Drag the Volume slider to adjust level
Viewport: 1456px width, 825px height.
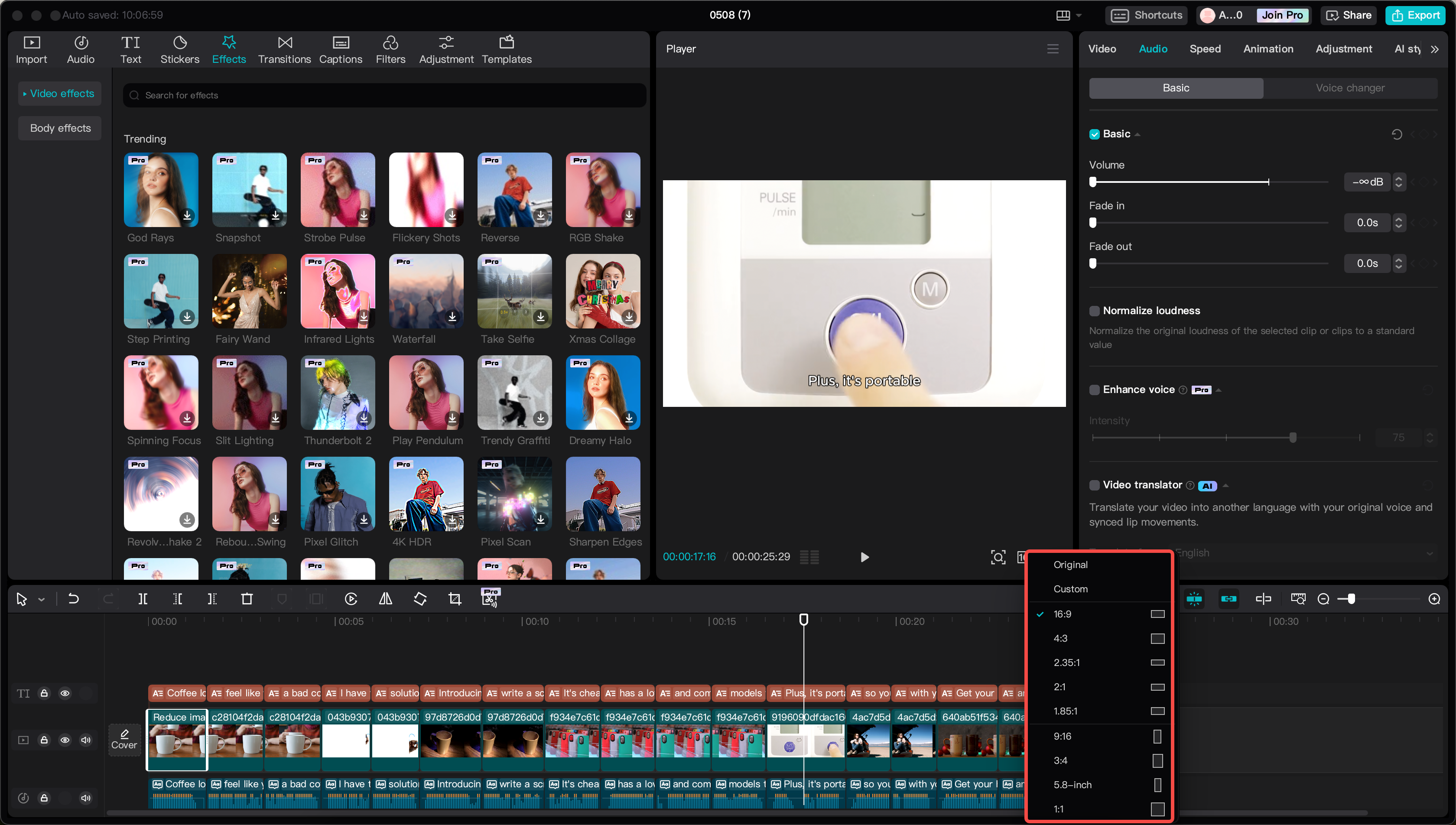point(1093,182)
